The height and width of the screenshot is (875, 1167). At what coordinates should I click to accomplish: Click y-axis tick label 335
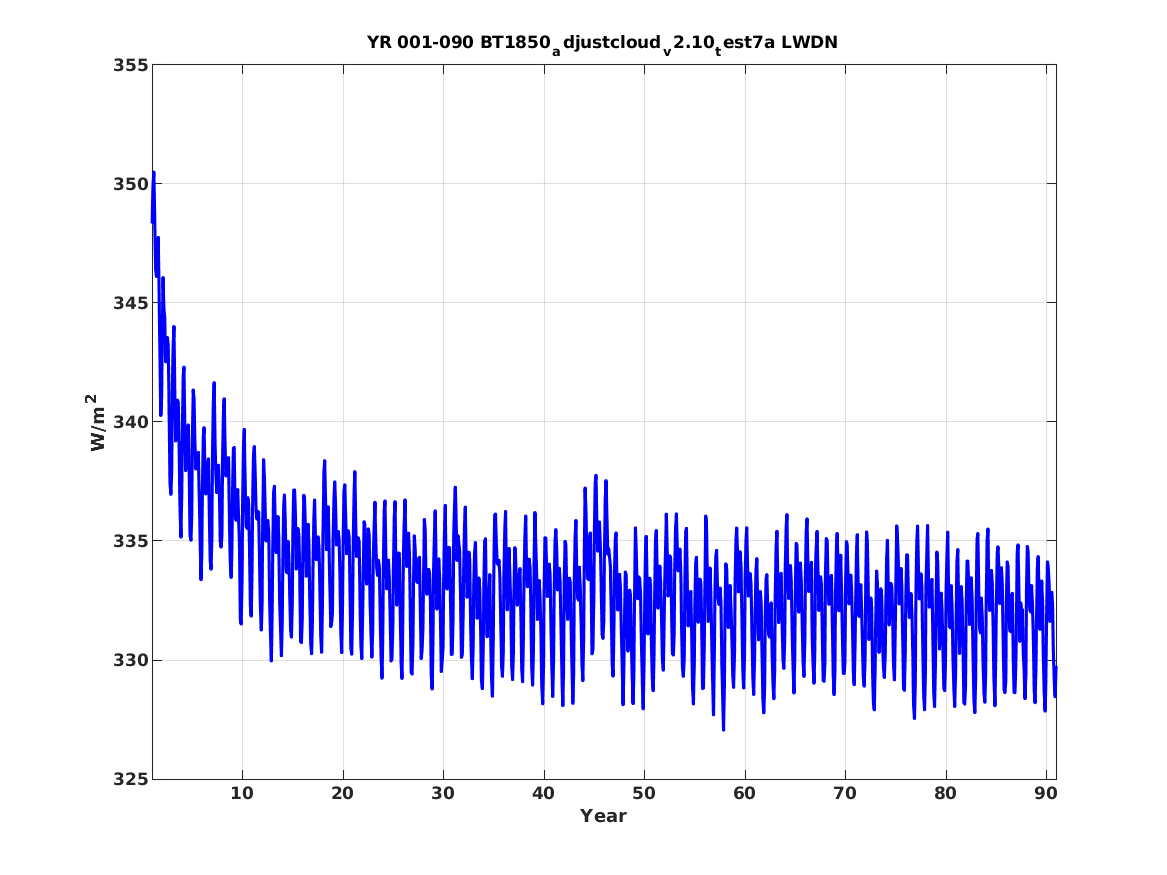click(x=130, y=541)
